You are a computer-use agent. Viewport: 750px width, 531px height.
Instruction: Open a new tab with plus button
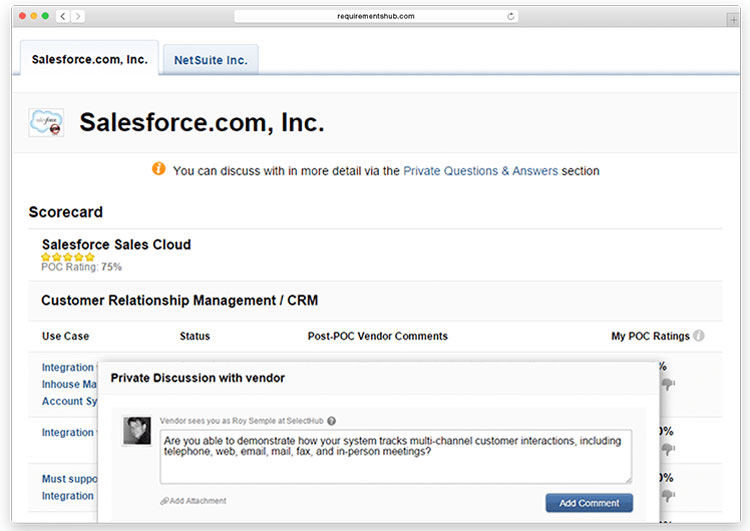733,20
